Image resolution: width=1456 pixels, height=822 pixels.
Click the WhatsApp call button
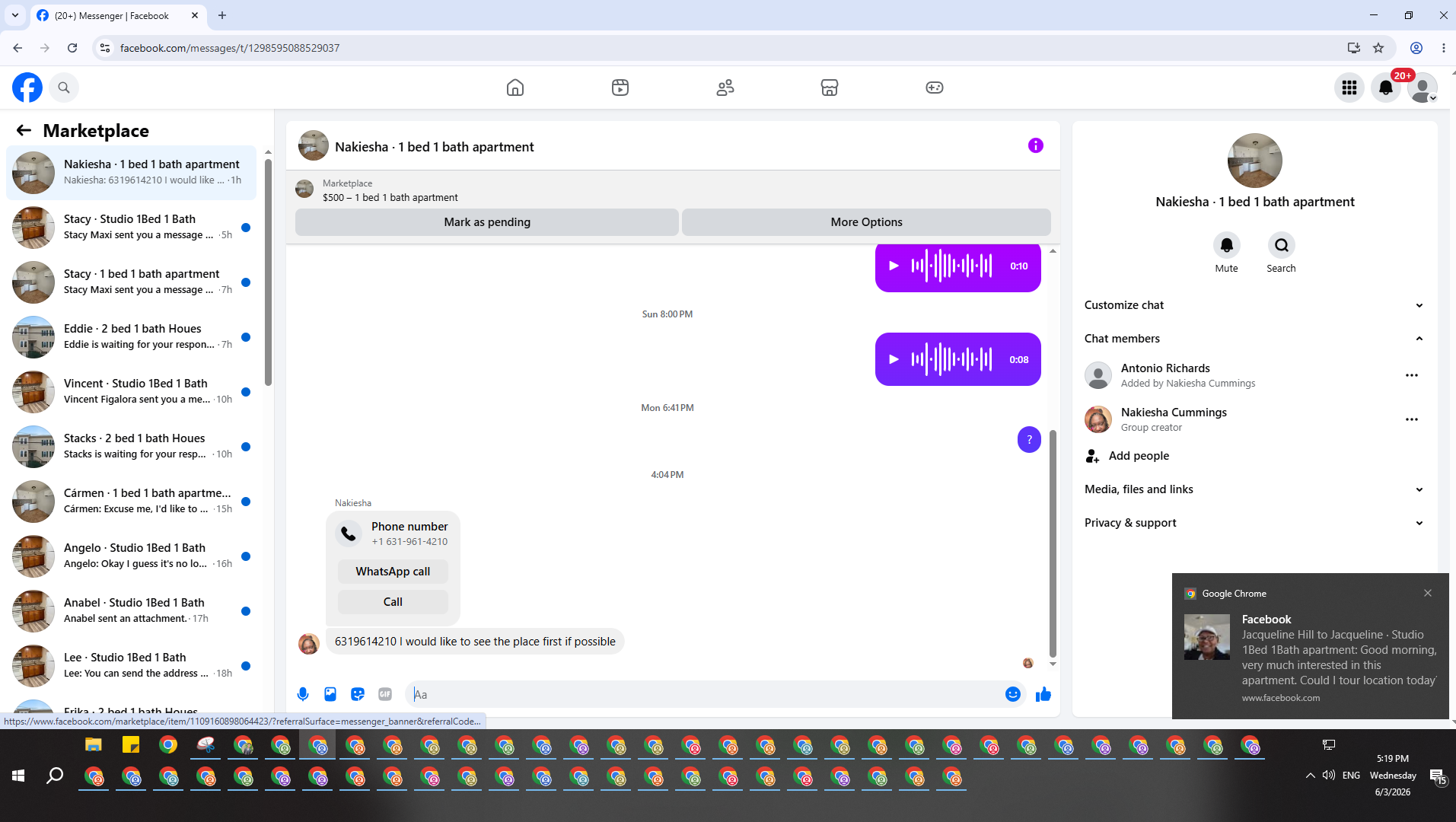click(393, 572)
